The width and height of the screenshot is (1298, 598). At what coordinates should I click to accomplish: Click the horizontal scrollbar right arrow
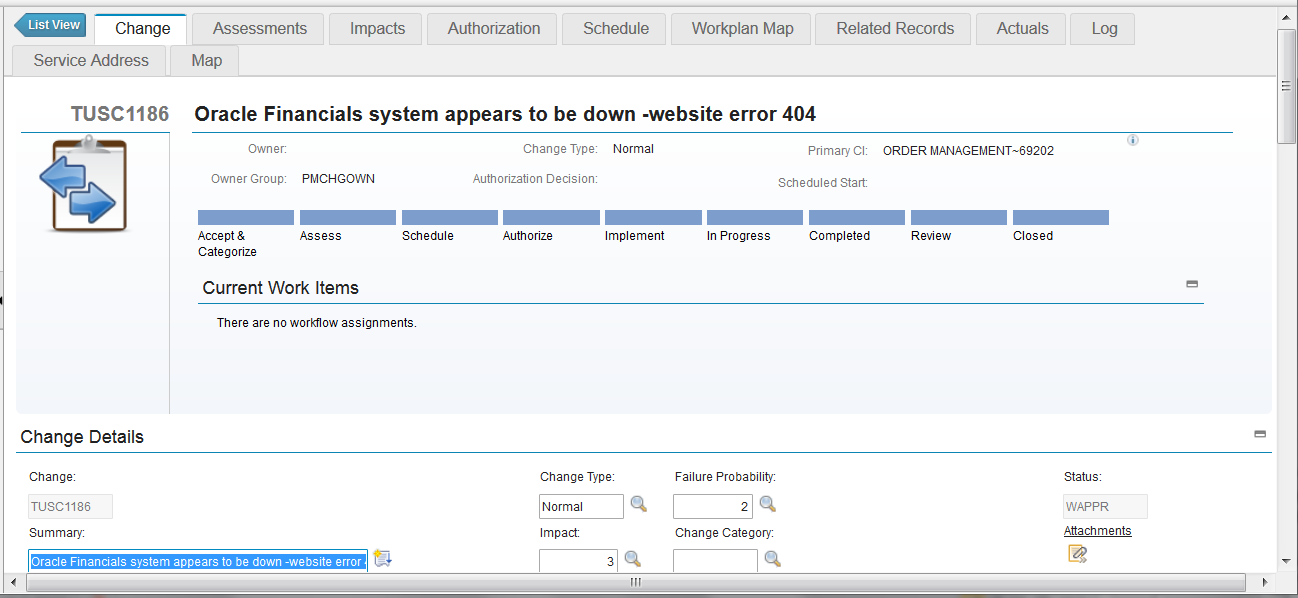coord(1264,582)
